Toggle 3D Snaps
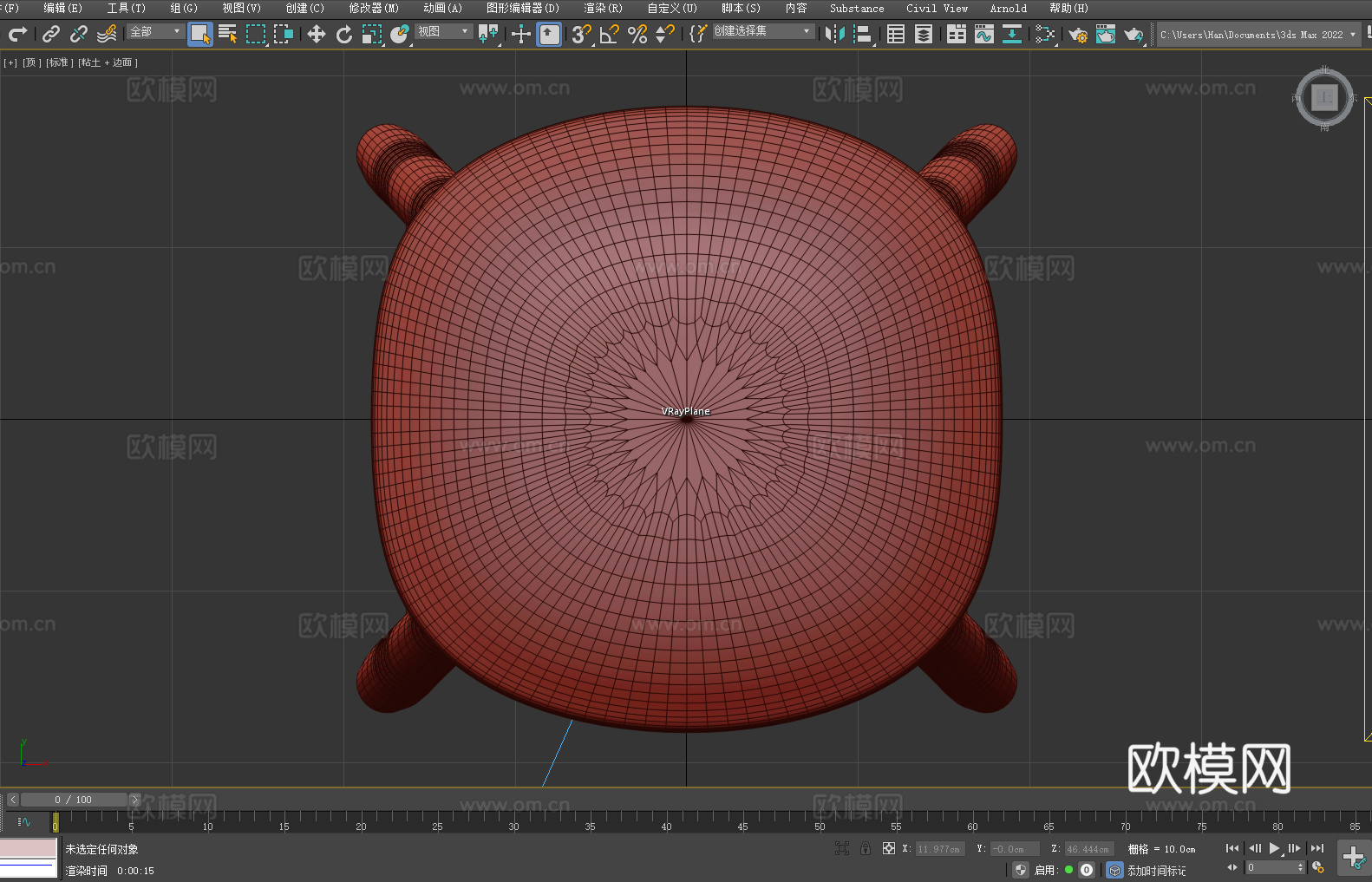The image size is (1372, 882). click(x=582, y=34)
